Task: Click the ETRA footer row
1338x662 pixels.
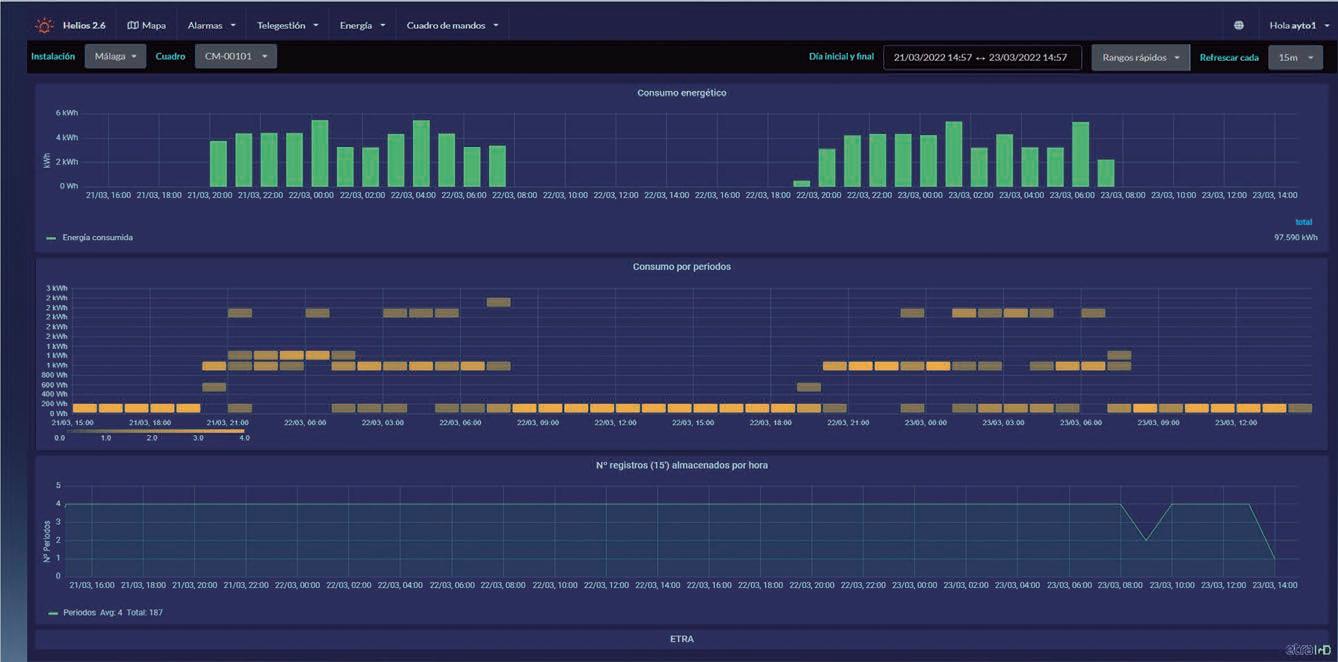Action: tap(682, 639)
